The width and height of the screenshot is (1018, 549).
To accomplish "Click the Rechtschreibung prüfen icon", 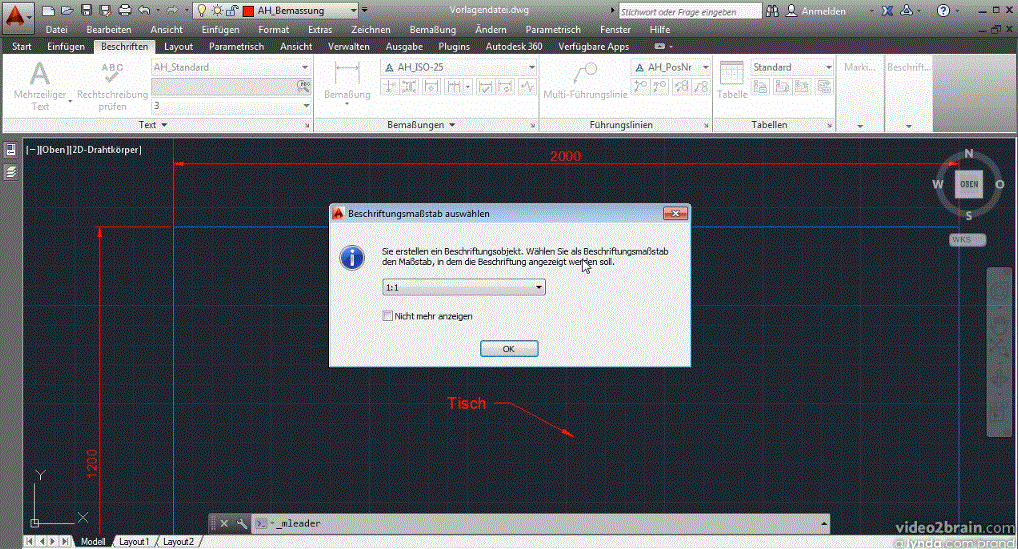I will click(112, 73).
